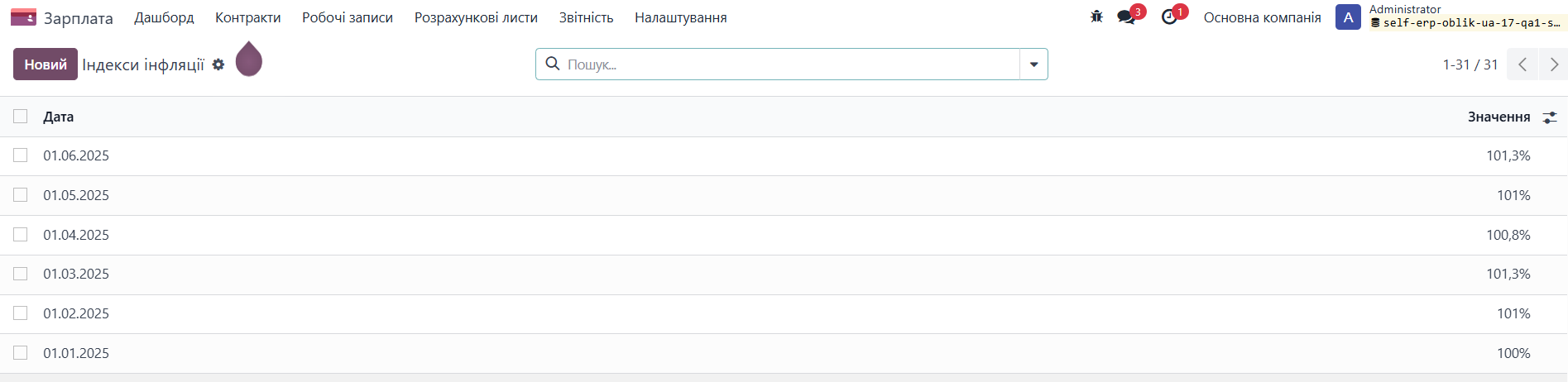
Task: Sort by the Значення column header
Action: click(x=1498, y=117)
